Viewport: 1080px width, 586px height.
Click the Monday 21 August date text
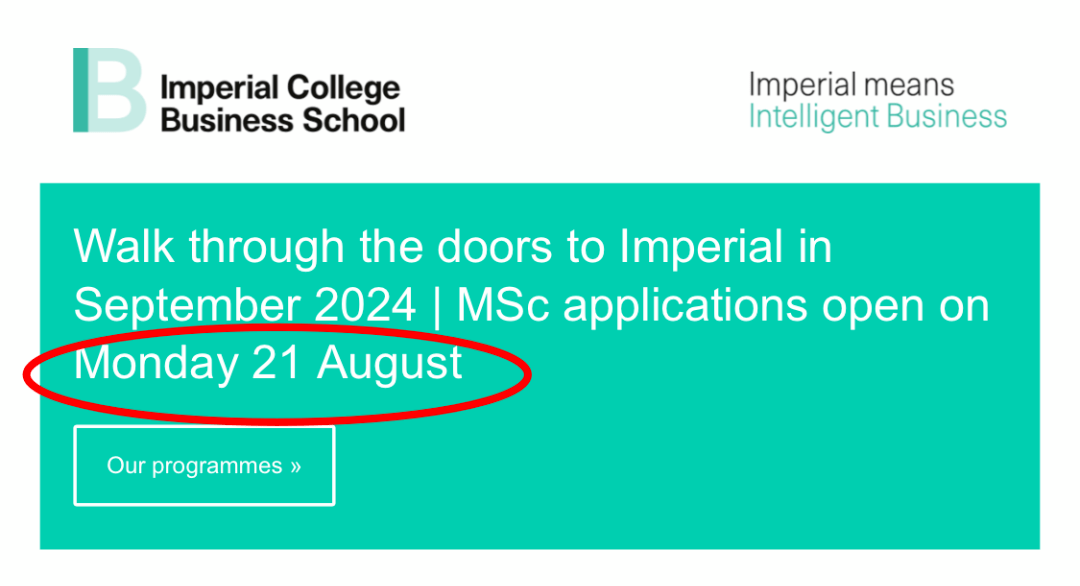pyautogui.click(x=268, y=363)
